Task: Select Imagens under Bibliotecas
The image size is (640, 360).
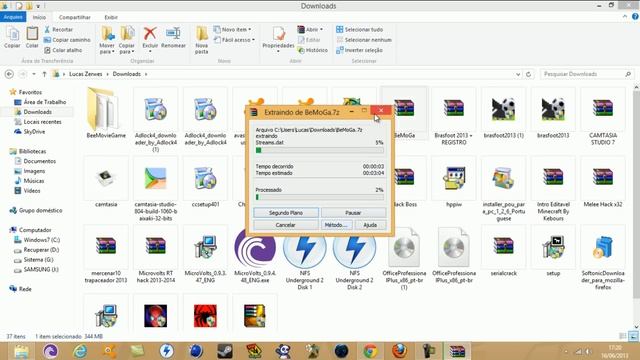Action: point(29,171)
